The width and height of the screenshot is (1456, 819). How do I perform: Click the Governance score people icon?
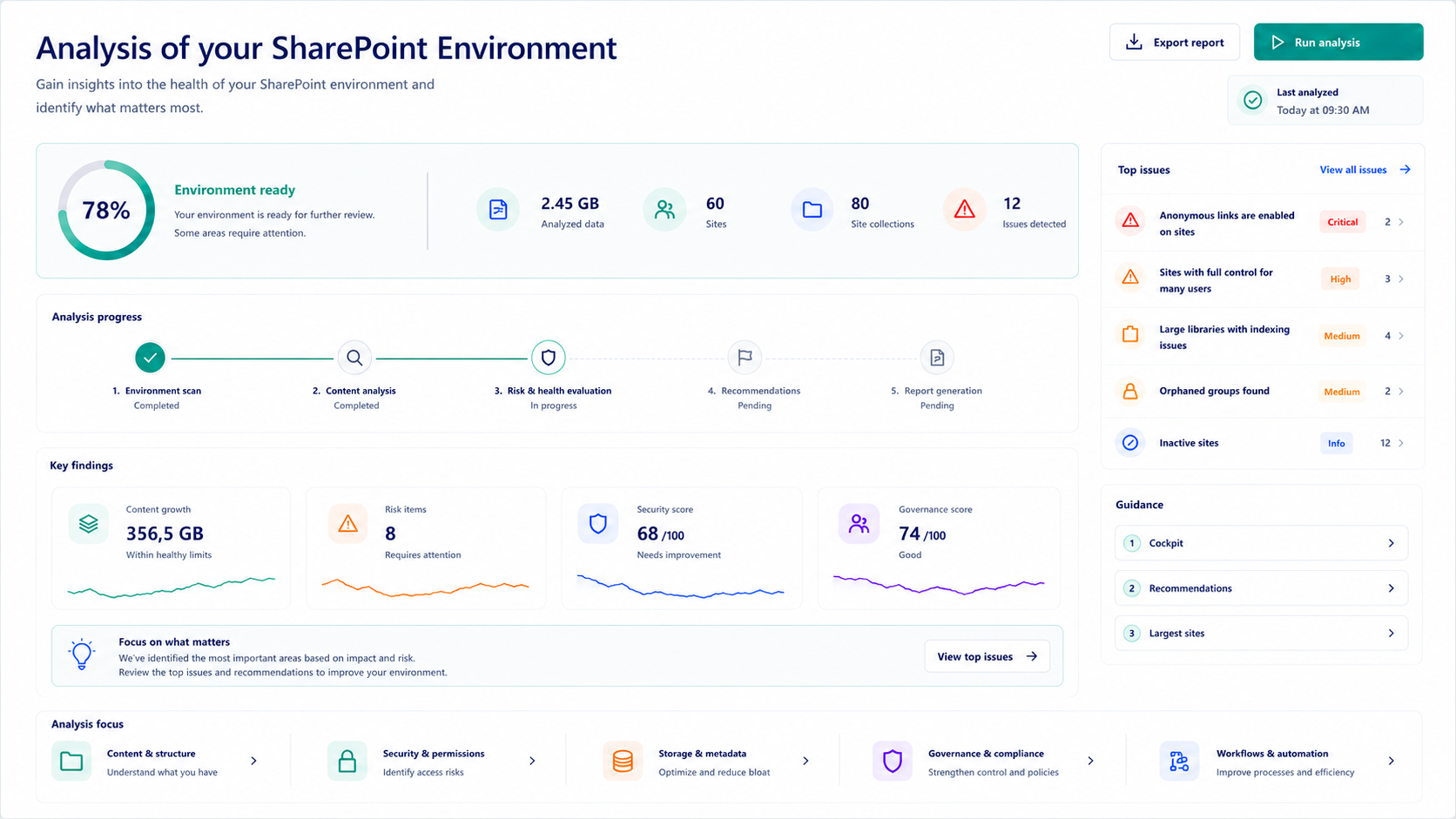(859, 524)
